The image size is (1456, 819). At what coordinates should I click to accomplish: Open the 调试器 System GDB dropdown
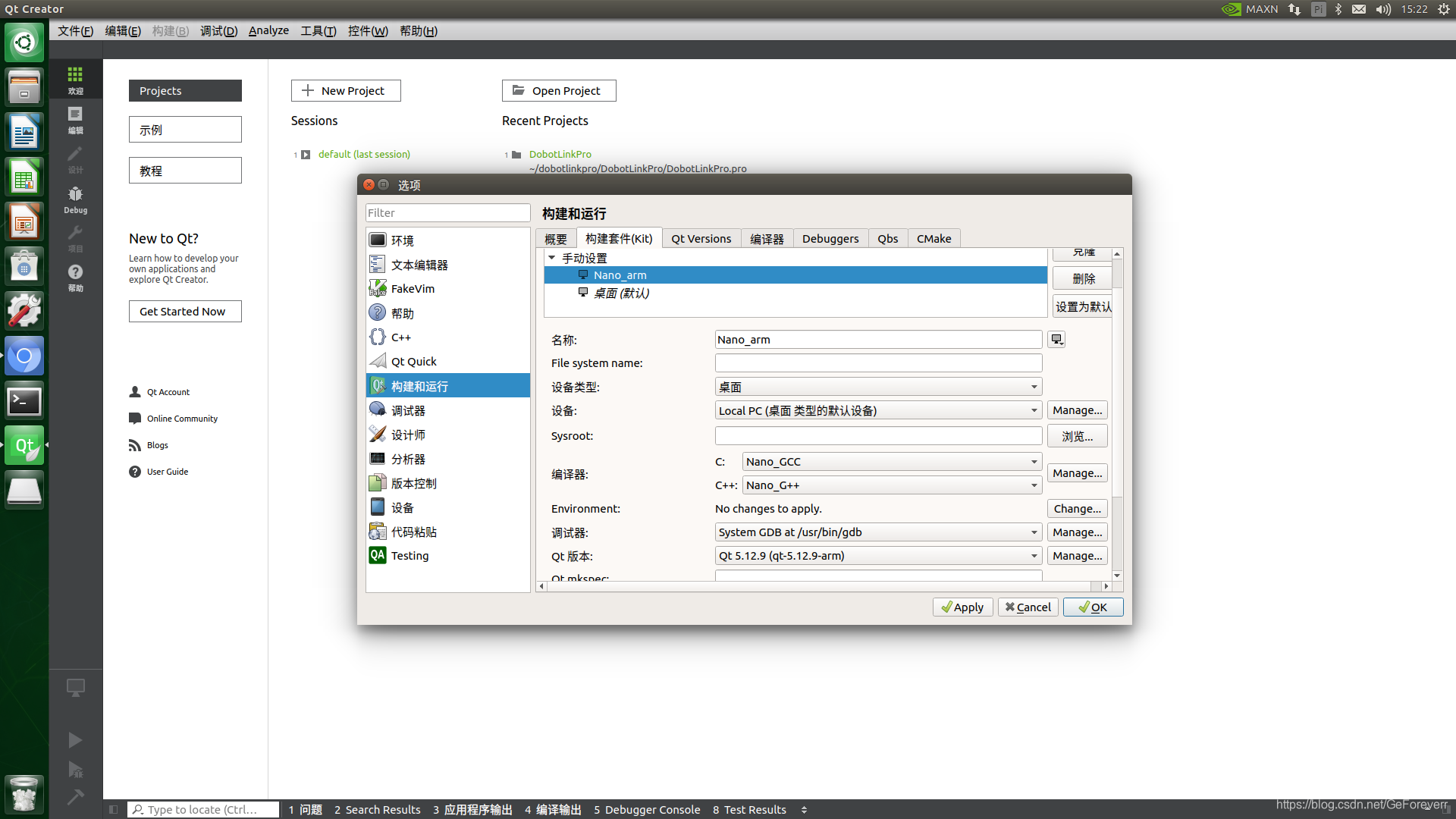[x=878, y=532]
